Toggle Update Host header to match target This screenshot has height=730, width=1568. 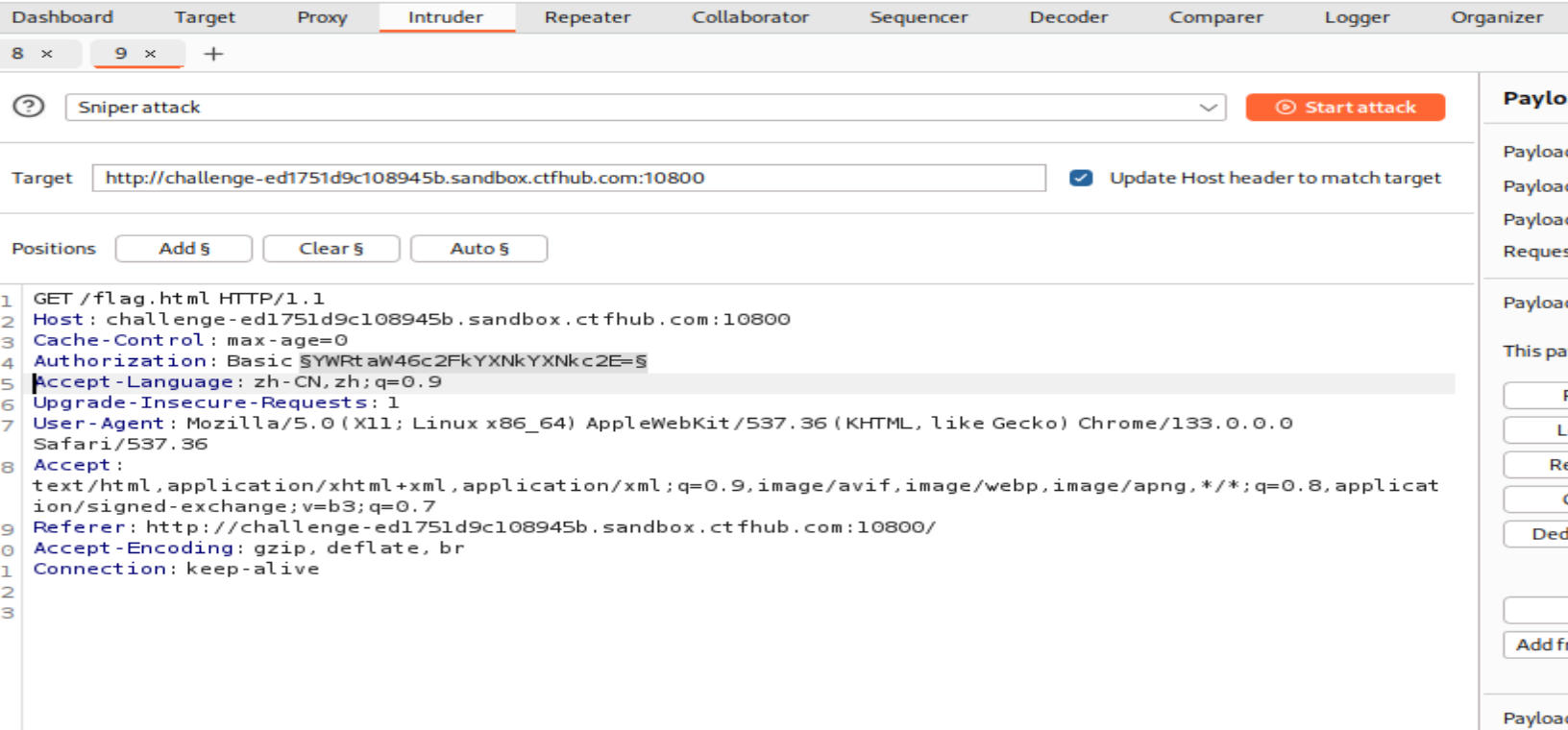coord(1081,178)
